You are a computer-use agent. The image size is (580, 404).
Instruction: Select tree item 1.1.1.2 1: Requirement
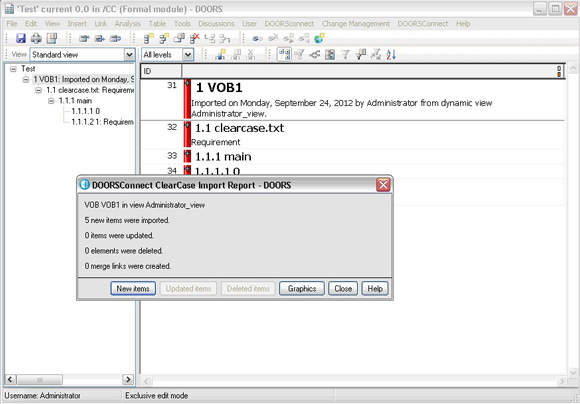tap(102, 122)
